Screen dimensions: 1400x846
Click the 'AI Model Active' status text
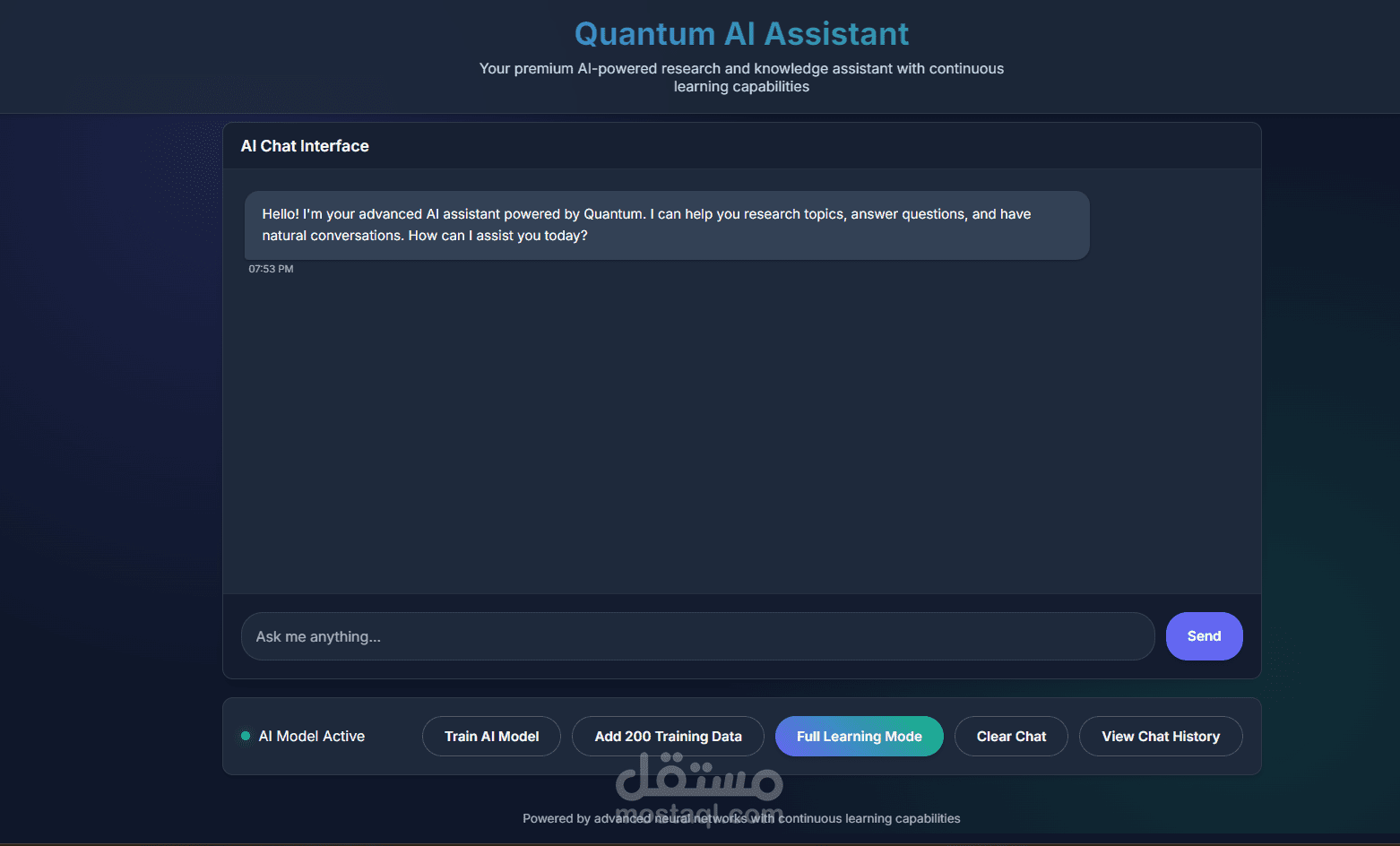tap(312, 736)
